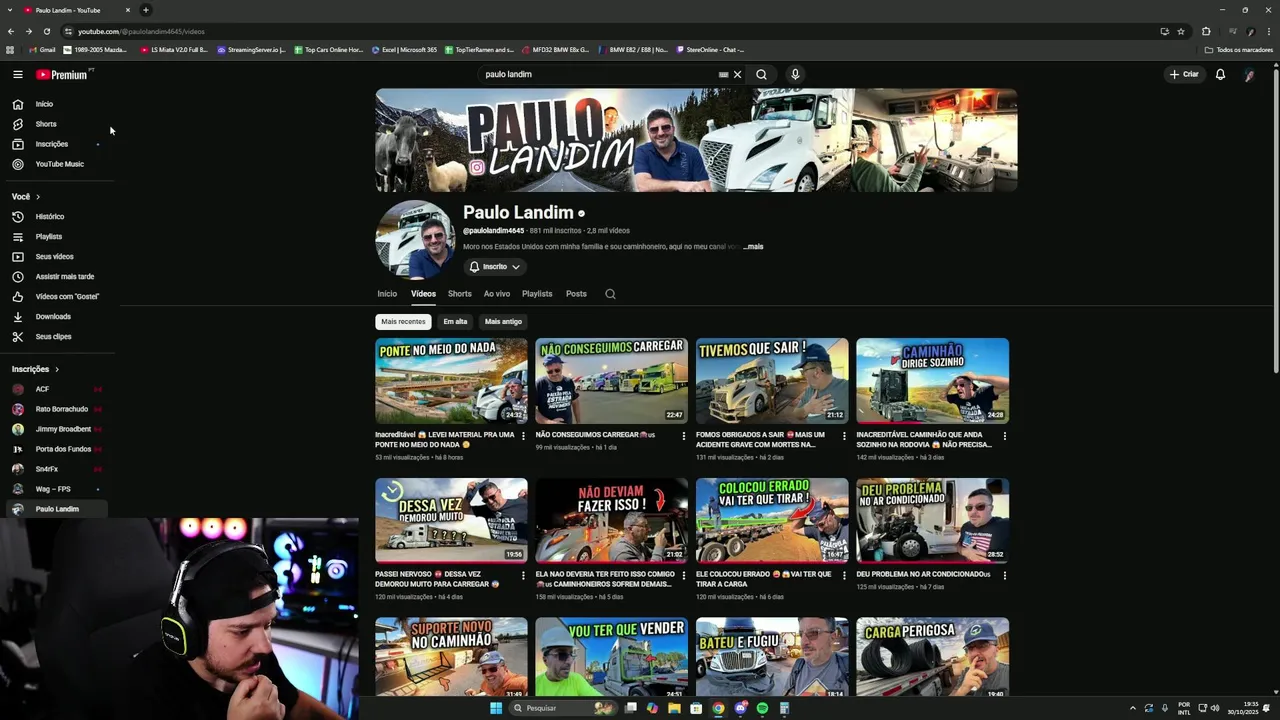Switch to Ao vivo tab
The width and height of the screenshot is (1280, 720).
tap(497, 294)
